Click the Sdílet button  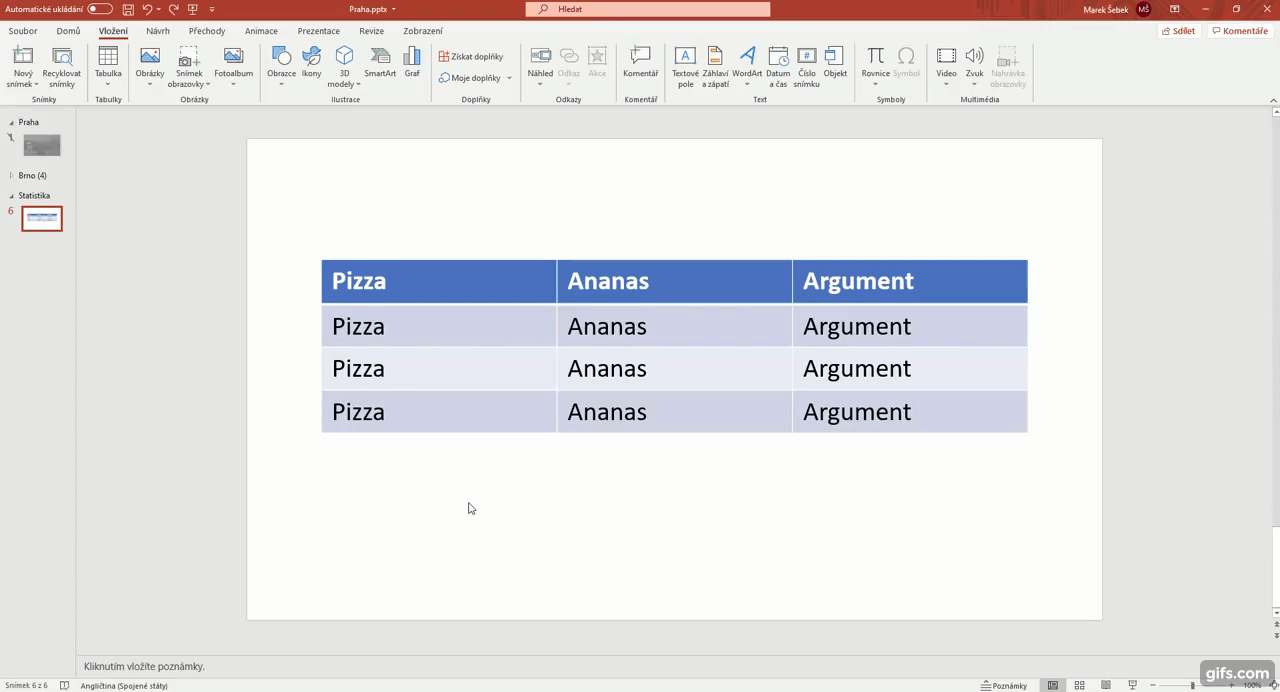tap(1179, 31)
